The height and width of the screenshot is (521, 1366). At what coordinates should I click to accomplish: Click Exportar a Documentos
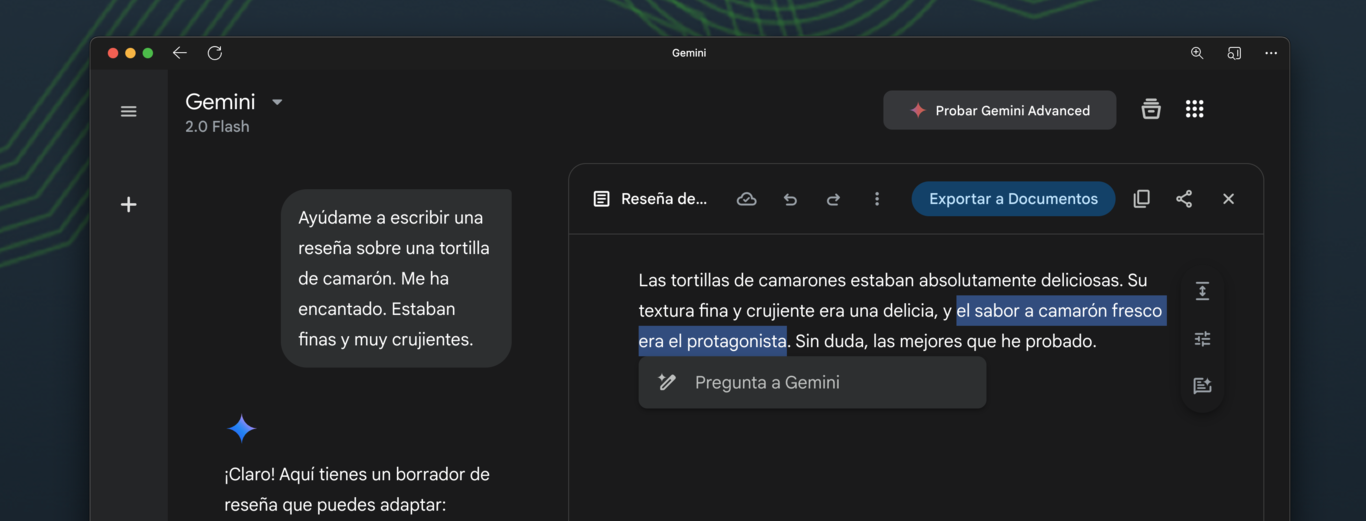click(1013, 199)
